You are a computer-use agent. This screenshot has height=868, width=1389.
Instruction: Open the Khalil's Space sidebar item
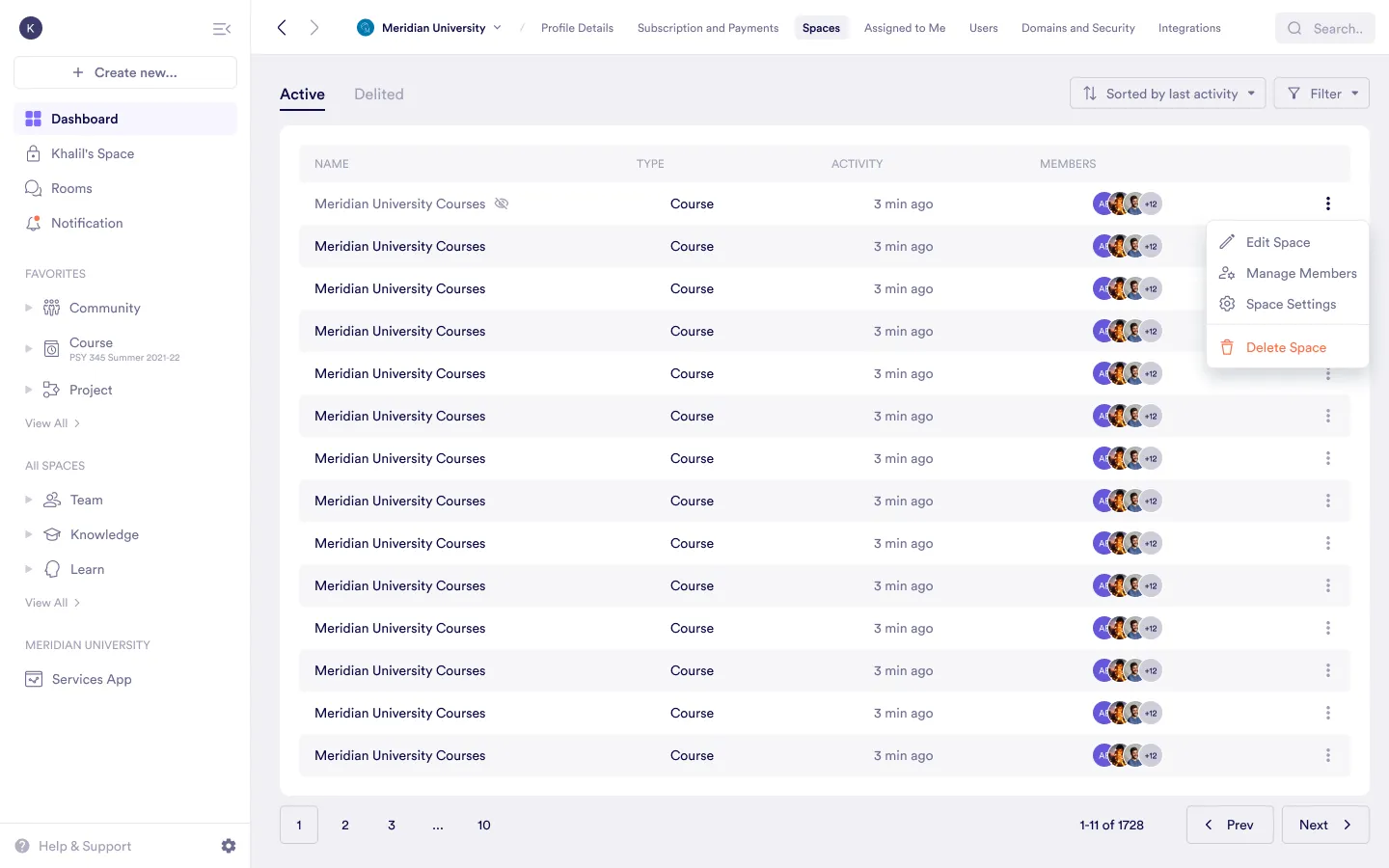(91, 153)
